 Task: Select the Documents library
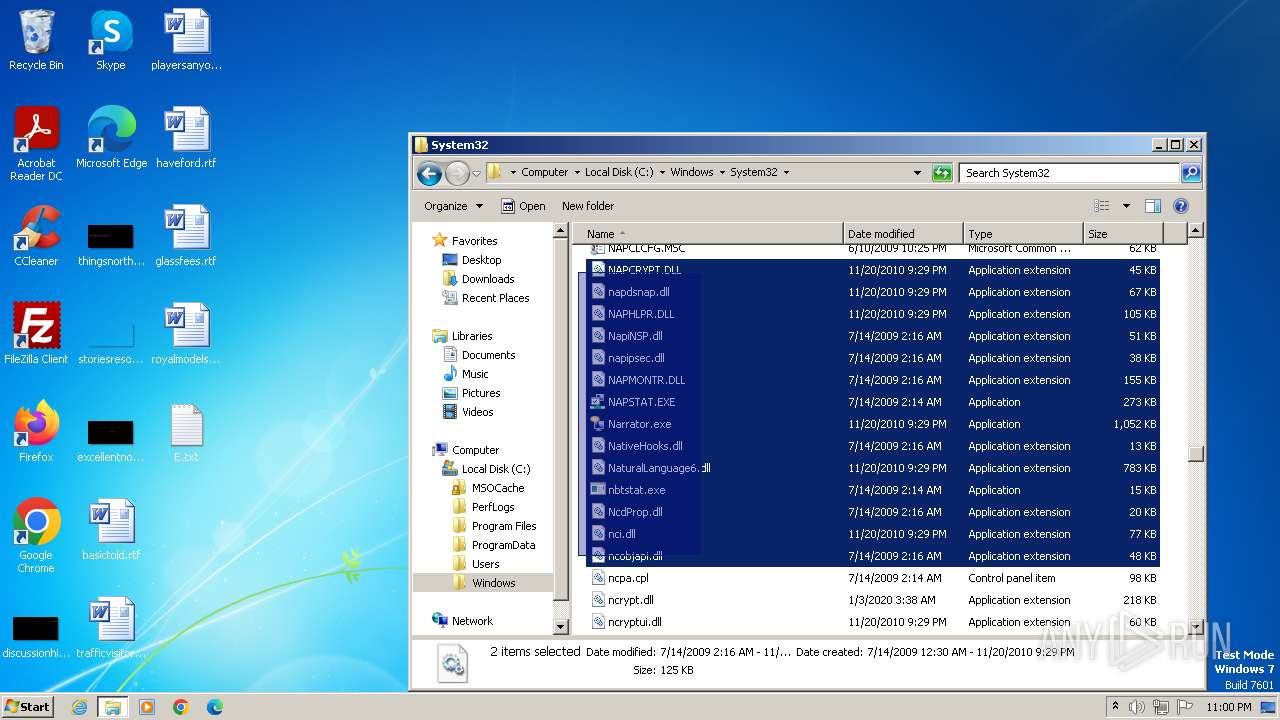coord(488,355)
